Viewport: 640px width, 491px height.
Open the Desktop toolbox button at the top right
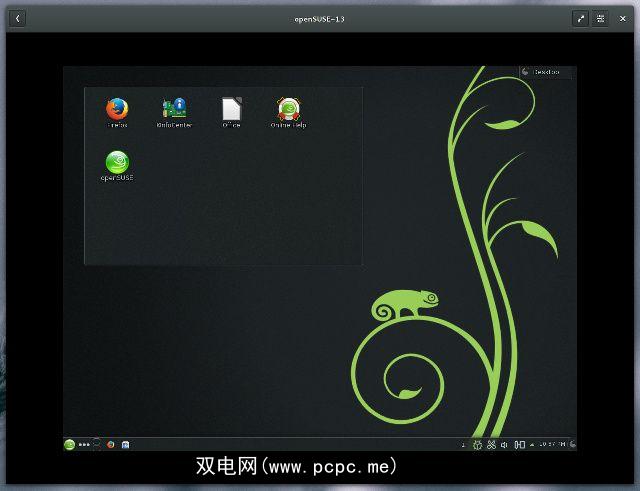tap(547, 72)
